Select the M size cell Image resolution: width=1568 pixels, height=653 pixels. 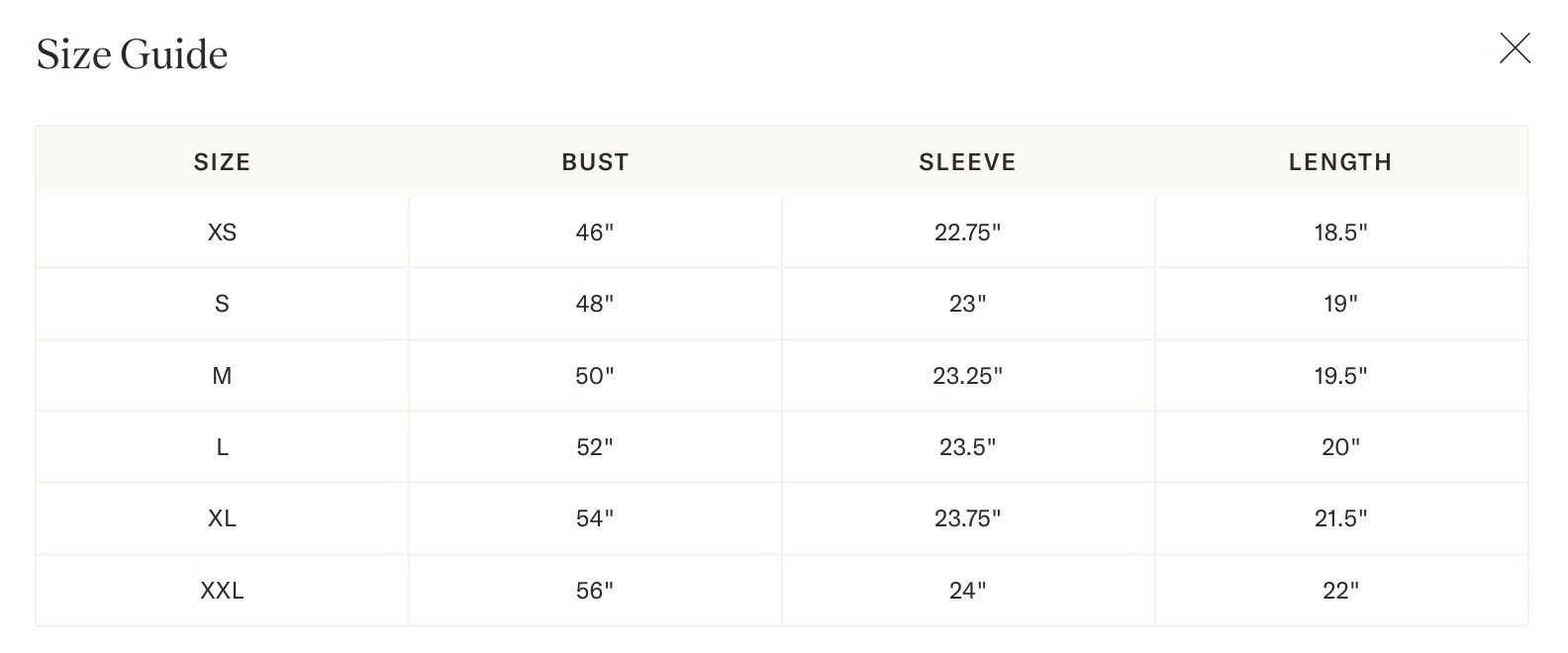(222, 376)
